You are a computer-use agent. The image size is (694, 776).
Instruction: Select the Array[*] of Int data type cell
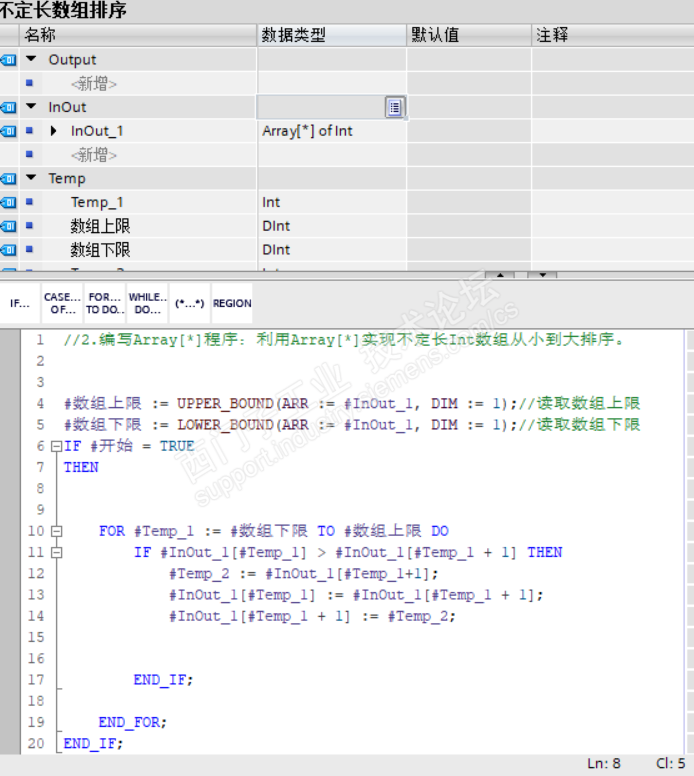(x=332, y=131)
